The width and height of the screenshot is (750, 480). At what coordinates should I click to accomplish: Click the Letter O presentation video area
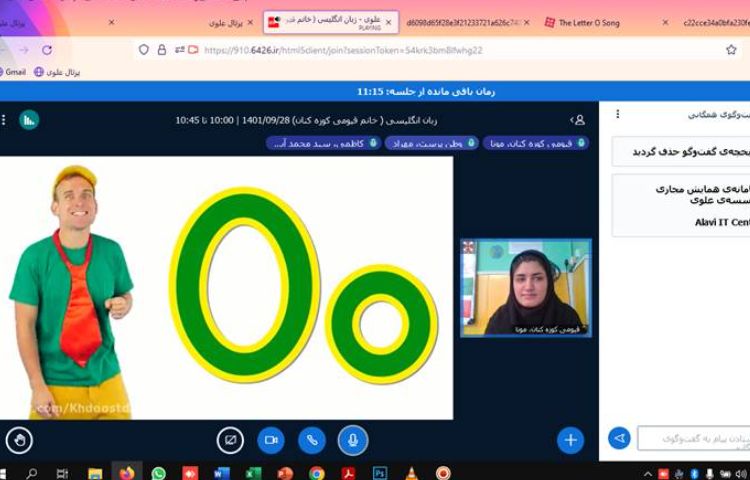coord(226,288)
